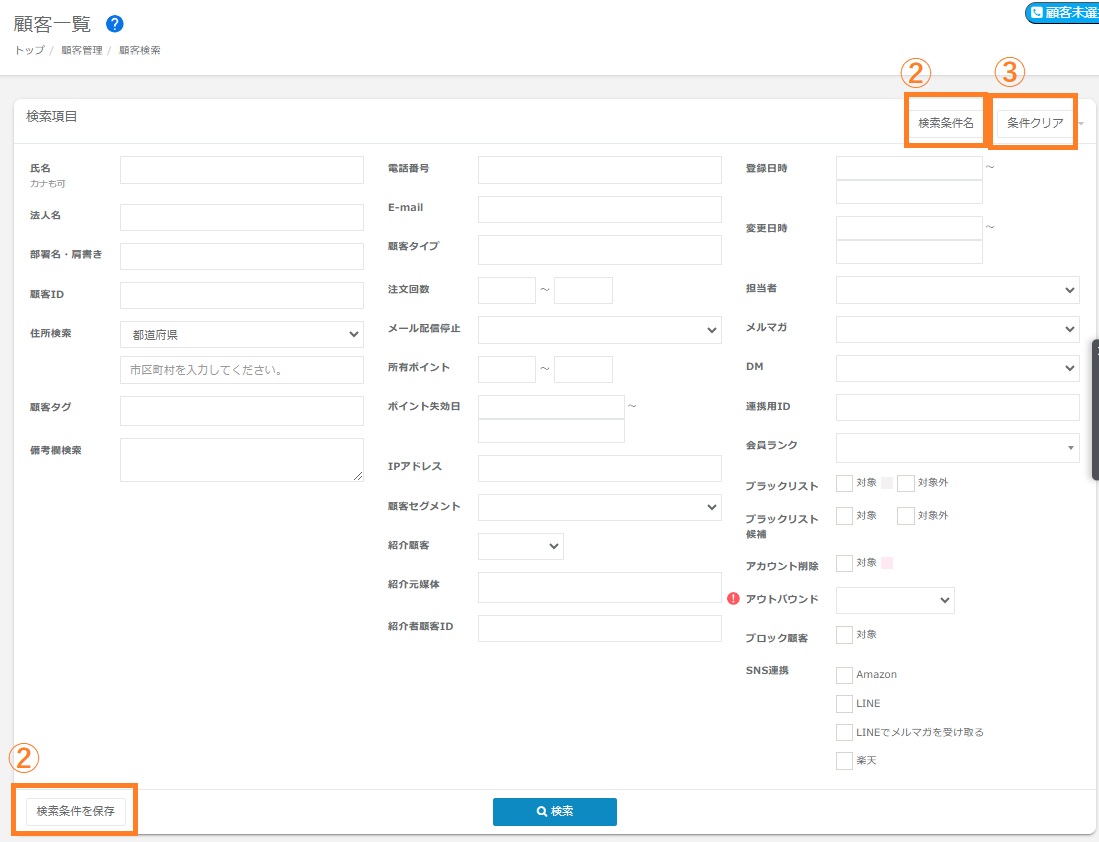1099x842 pixels.
Task: Click the ポイント失効日 end date field
Action: (551, 431)
